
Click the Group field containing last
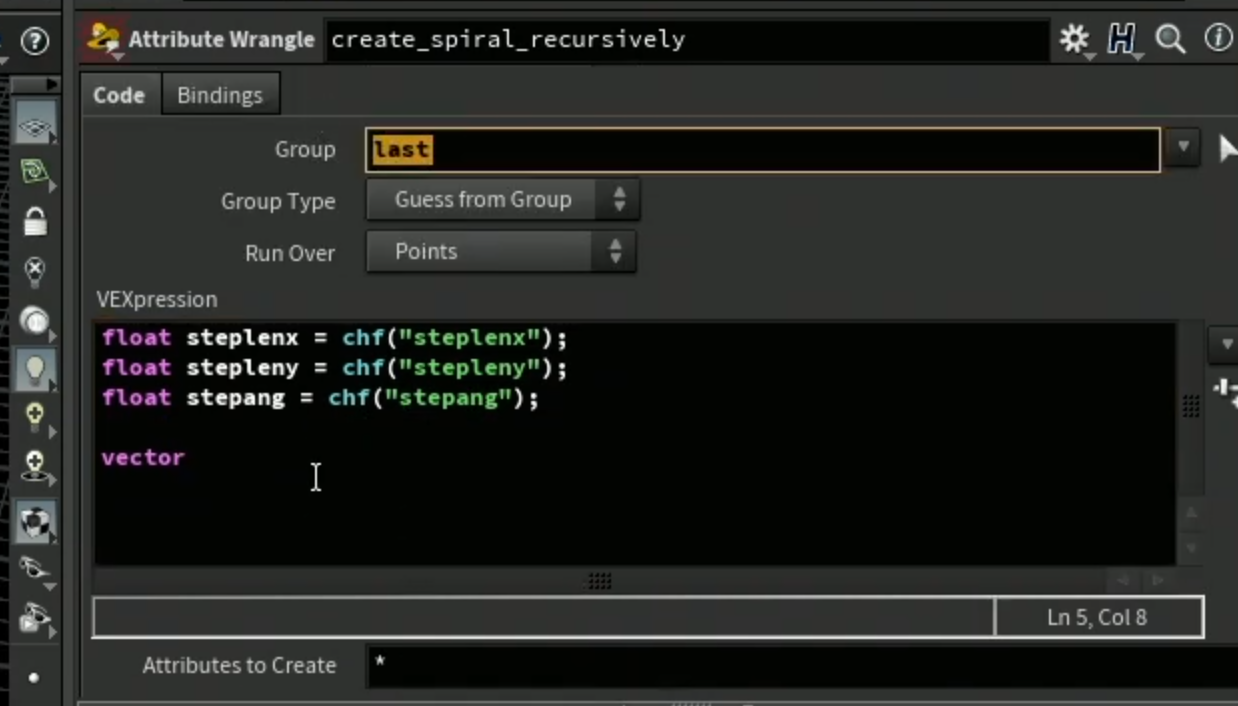point(763,149)
